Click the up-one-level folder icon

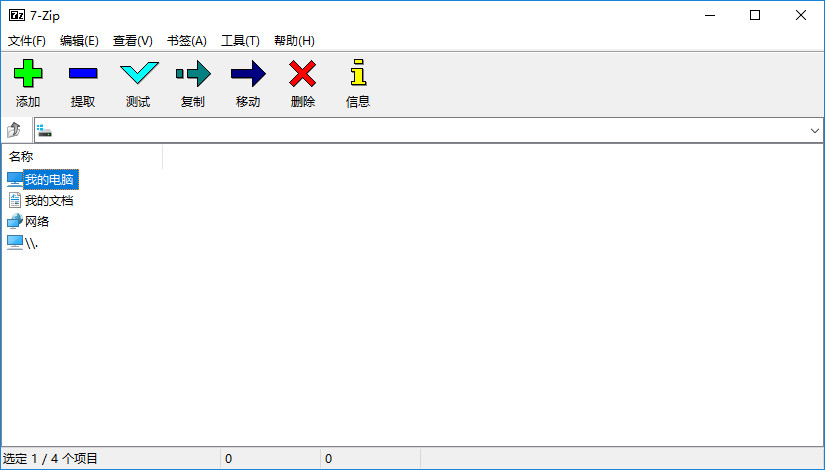point(14,130)
